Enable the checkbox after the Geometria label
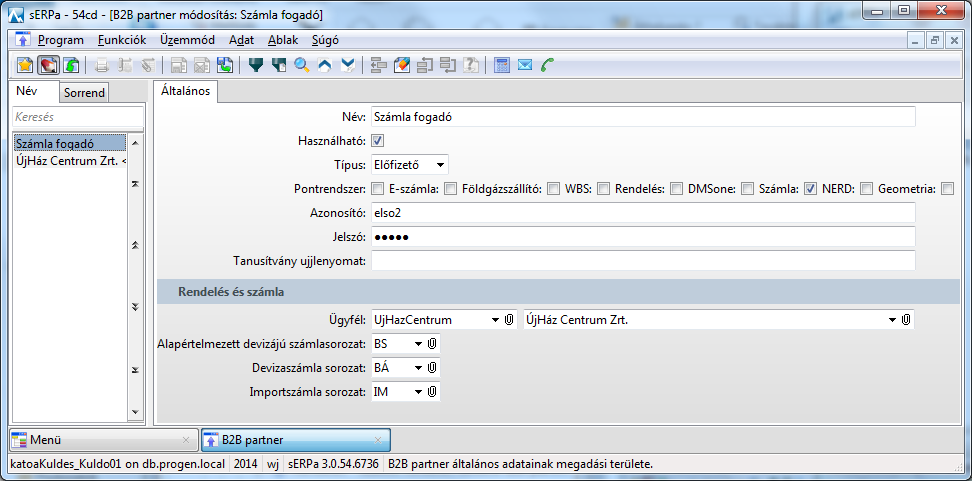This screenshot has width=972, height=481. pos(947,188)
